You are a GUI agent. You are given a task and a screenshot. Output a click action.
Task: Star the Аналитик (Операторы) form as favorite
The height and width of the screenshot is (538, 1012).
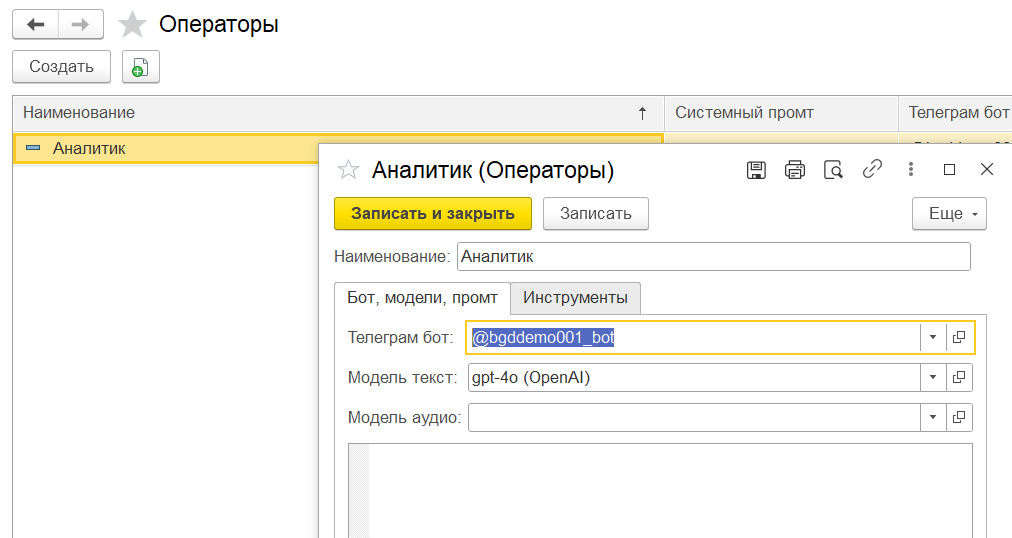pyautogui.click(x=348, y=170)
